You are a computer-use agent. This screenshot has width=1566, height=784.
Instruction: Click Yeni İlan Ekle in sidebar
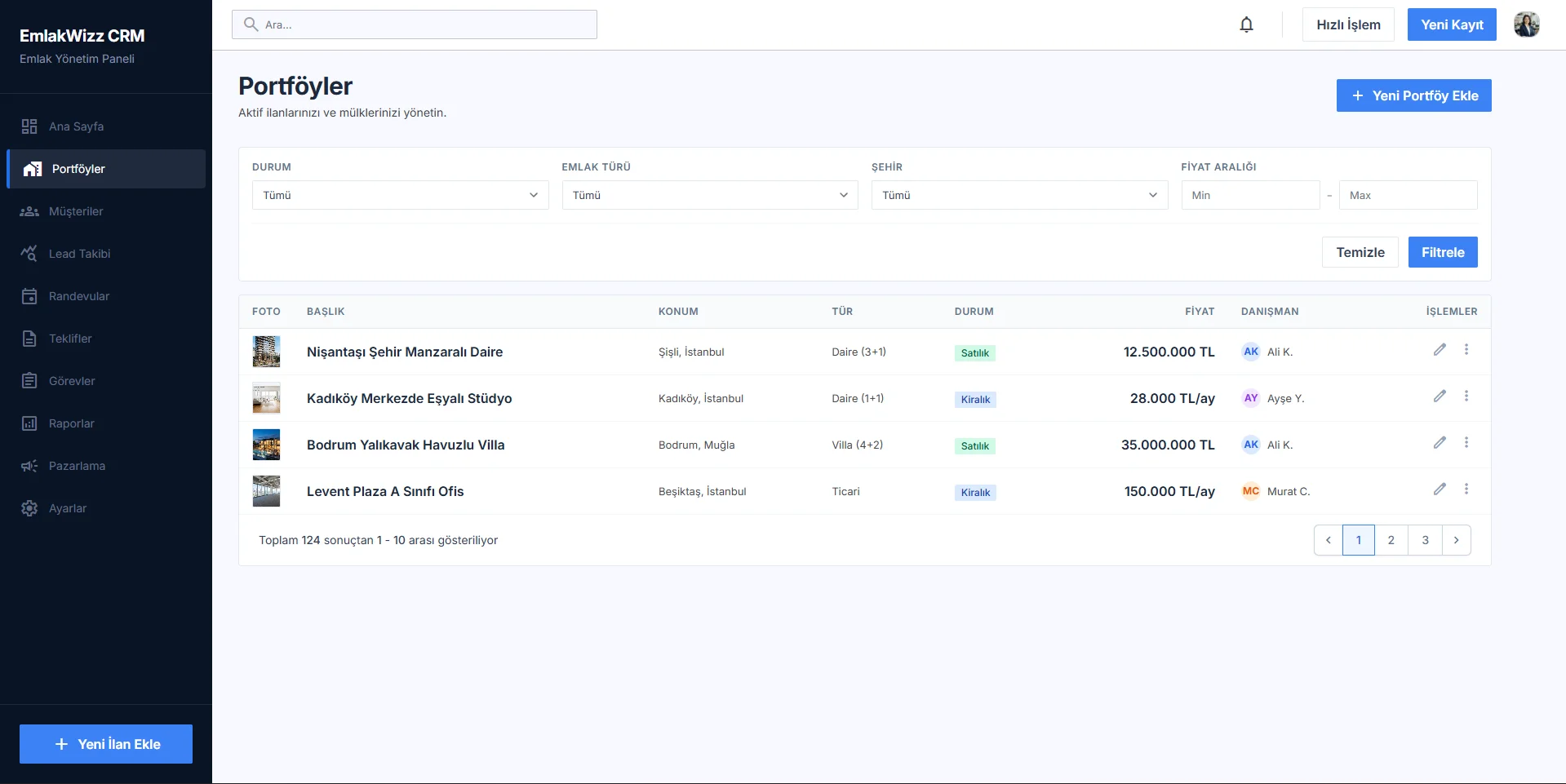pyautogui.click(x=106, y=744)
